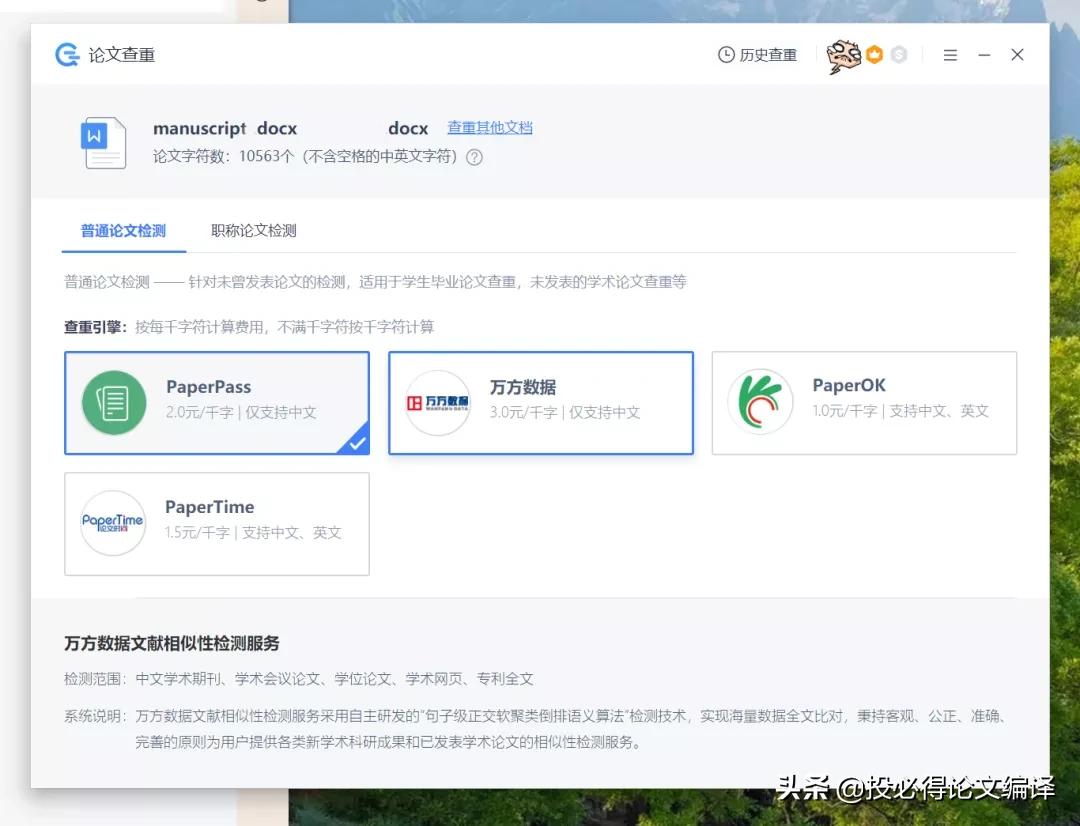Screen dimensions: 1080x826
Task: Open the hamburger menu
Action: click(950, 54)
